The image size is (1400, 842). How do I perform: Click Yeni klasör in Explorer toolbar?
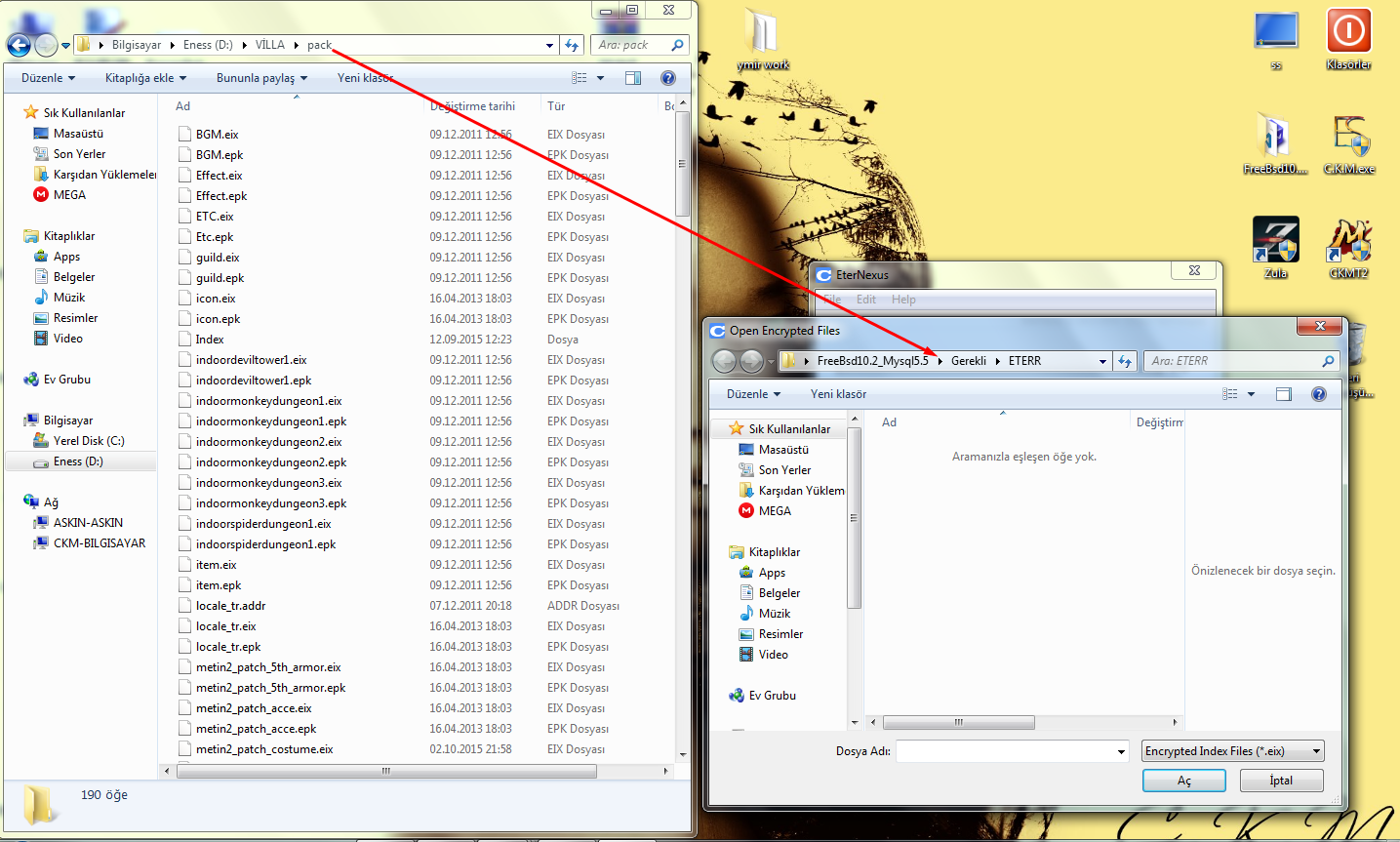click(366, 78)
